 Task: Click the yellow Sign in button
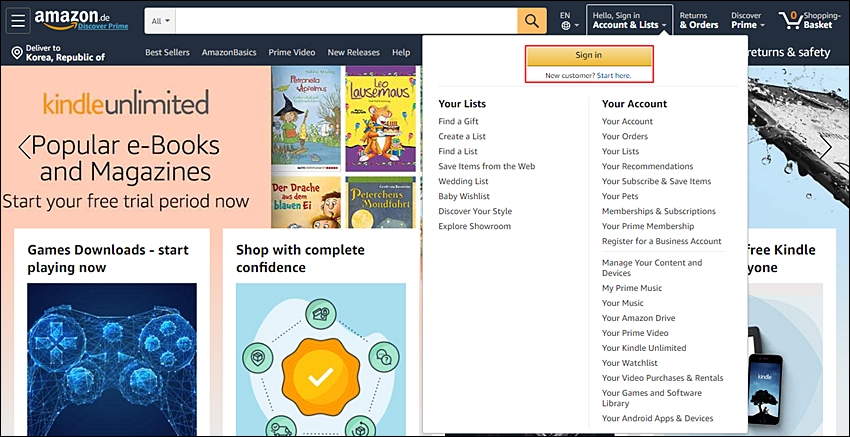589,55
